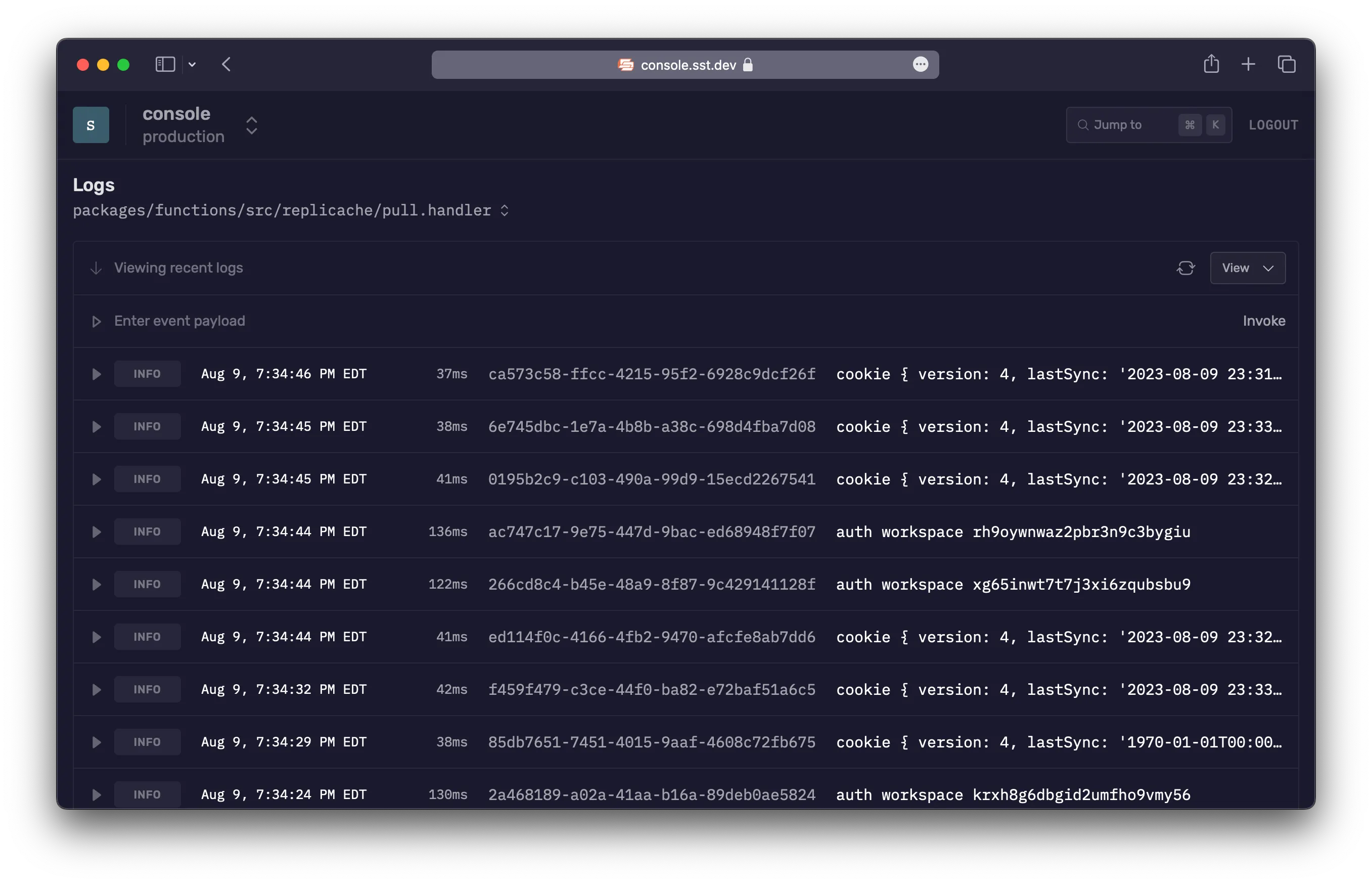Show tab overview icon

coord(1286,64)
